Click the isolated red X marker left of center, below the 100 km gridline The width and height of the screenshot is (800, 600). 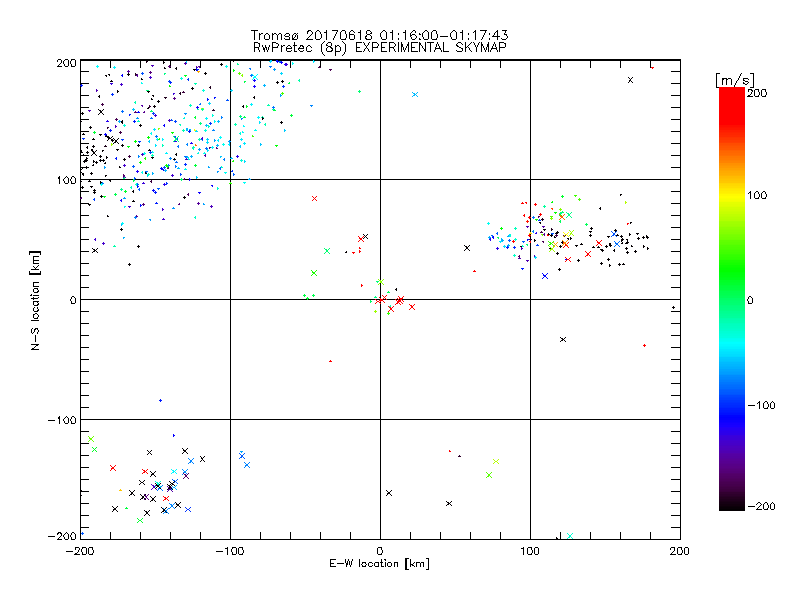point(314,198)
